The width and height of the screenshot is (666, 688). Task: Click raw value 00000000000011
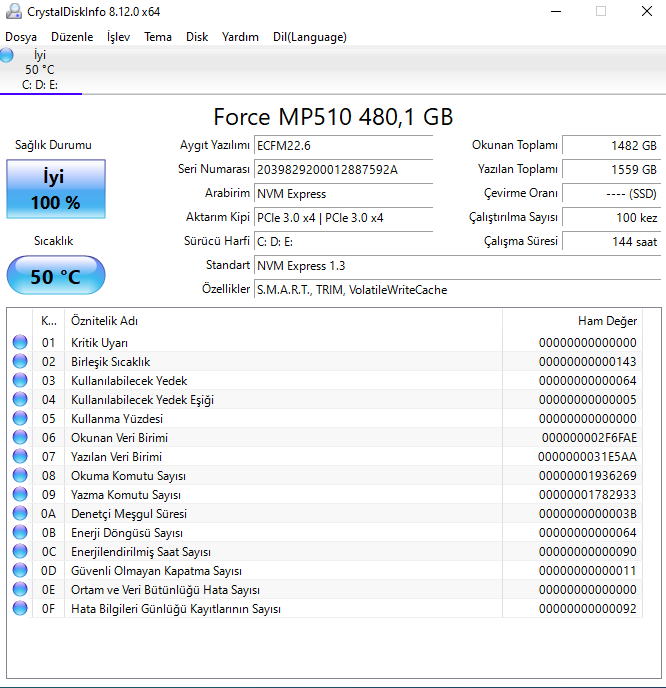point(588,571)
